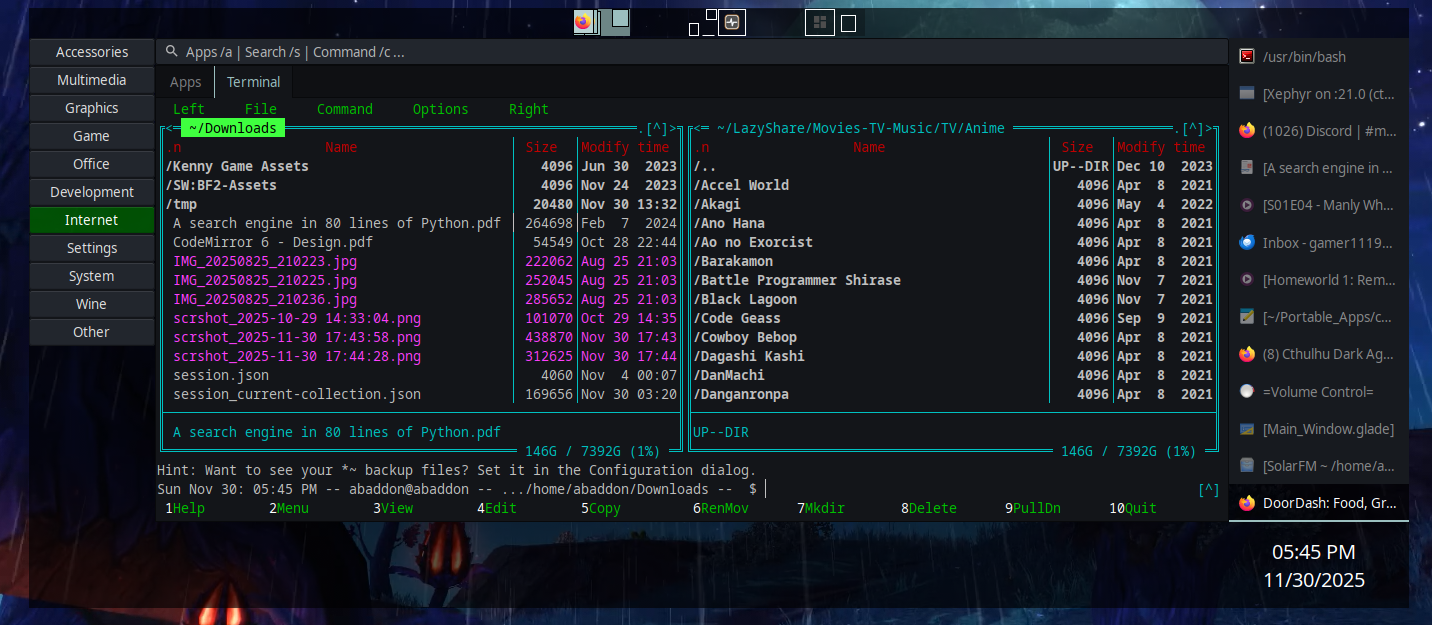Open the Left pull-down menu
This screenshot has width=1432, height=625.
pyautogui.click(x=188, y=109)
